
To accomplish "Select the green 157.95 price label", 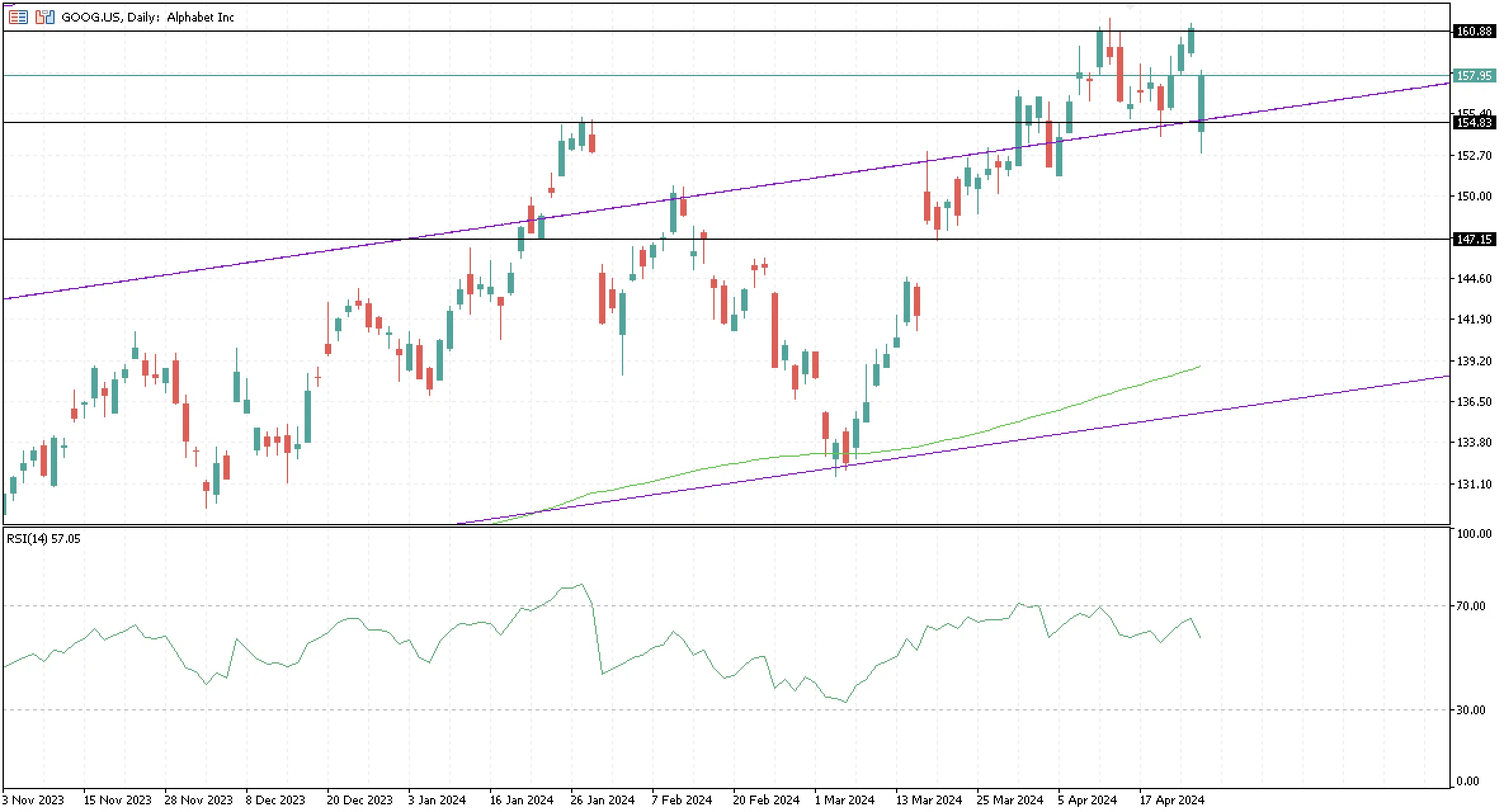I will tap(1474, 75).
